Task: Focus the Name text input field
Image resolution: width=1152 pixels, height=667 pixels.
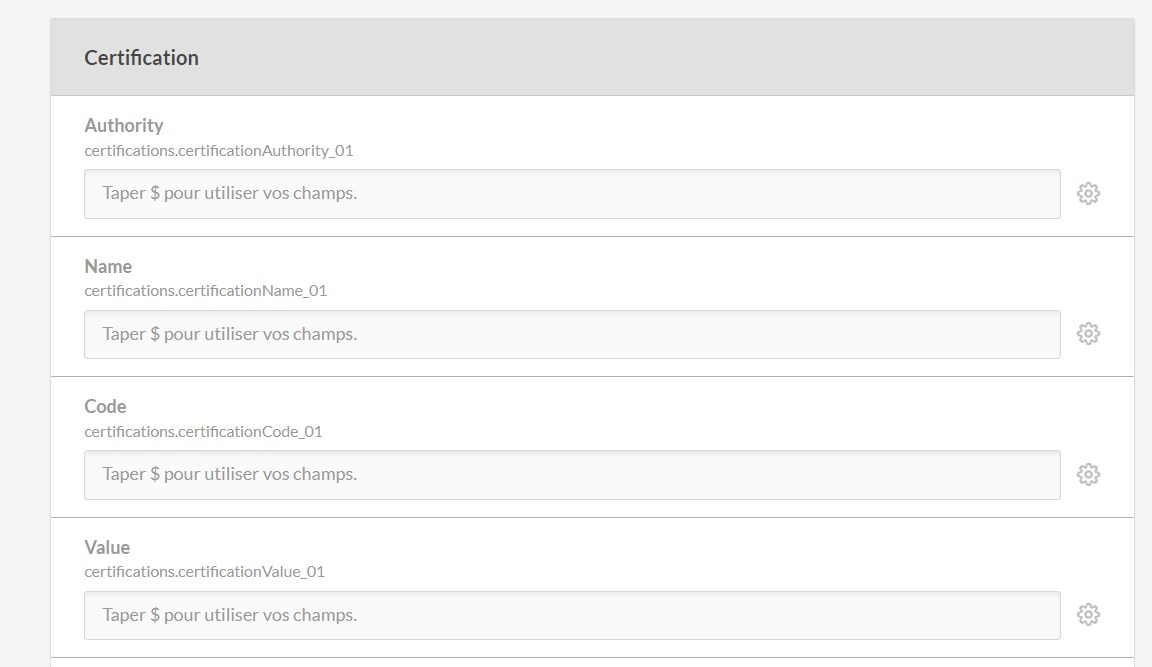Action: tap(572, 334)
